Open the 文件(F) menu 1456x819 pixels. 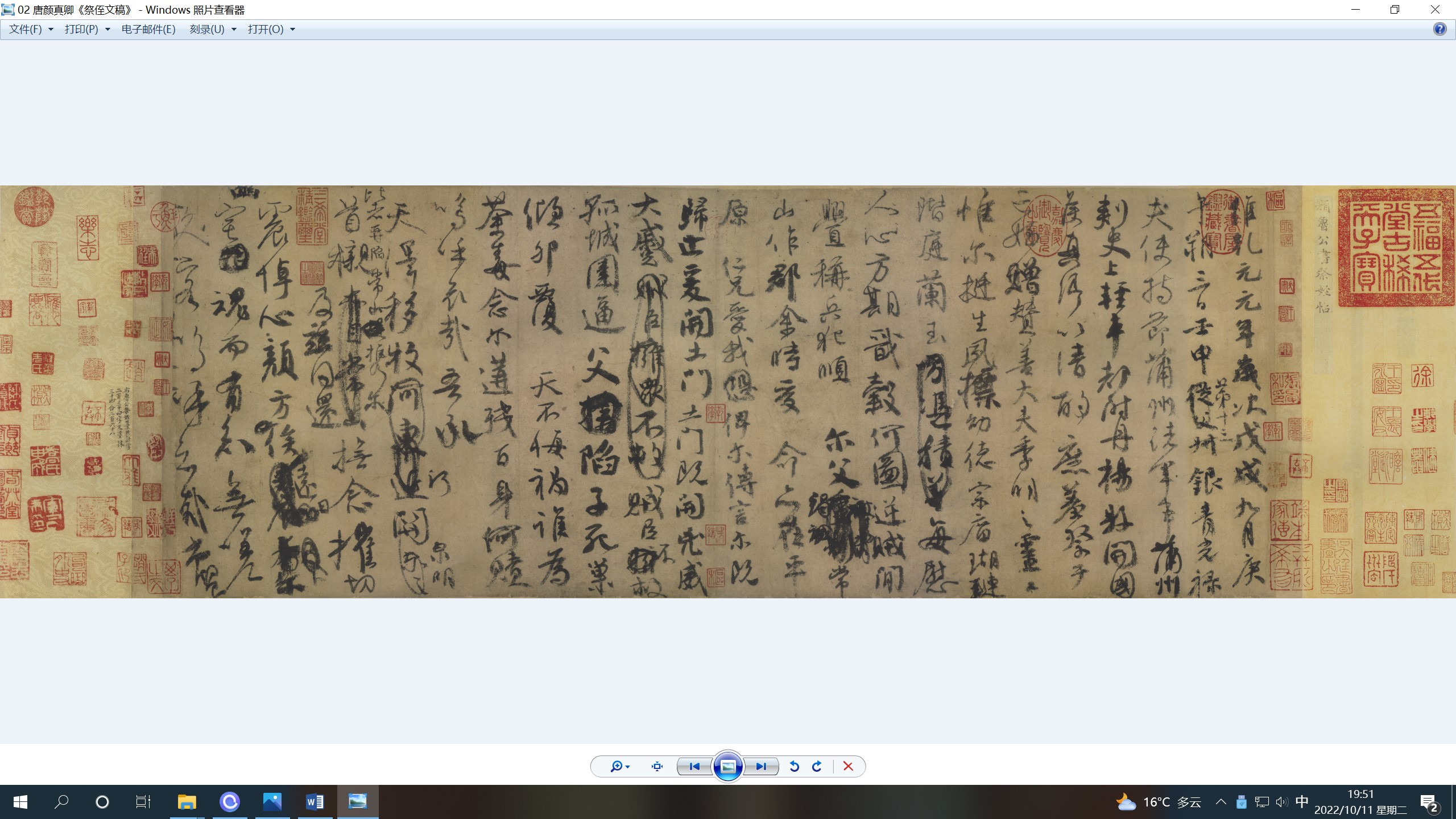pos(26,29)
